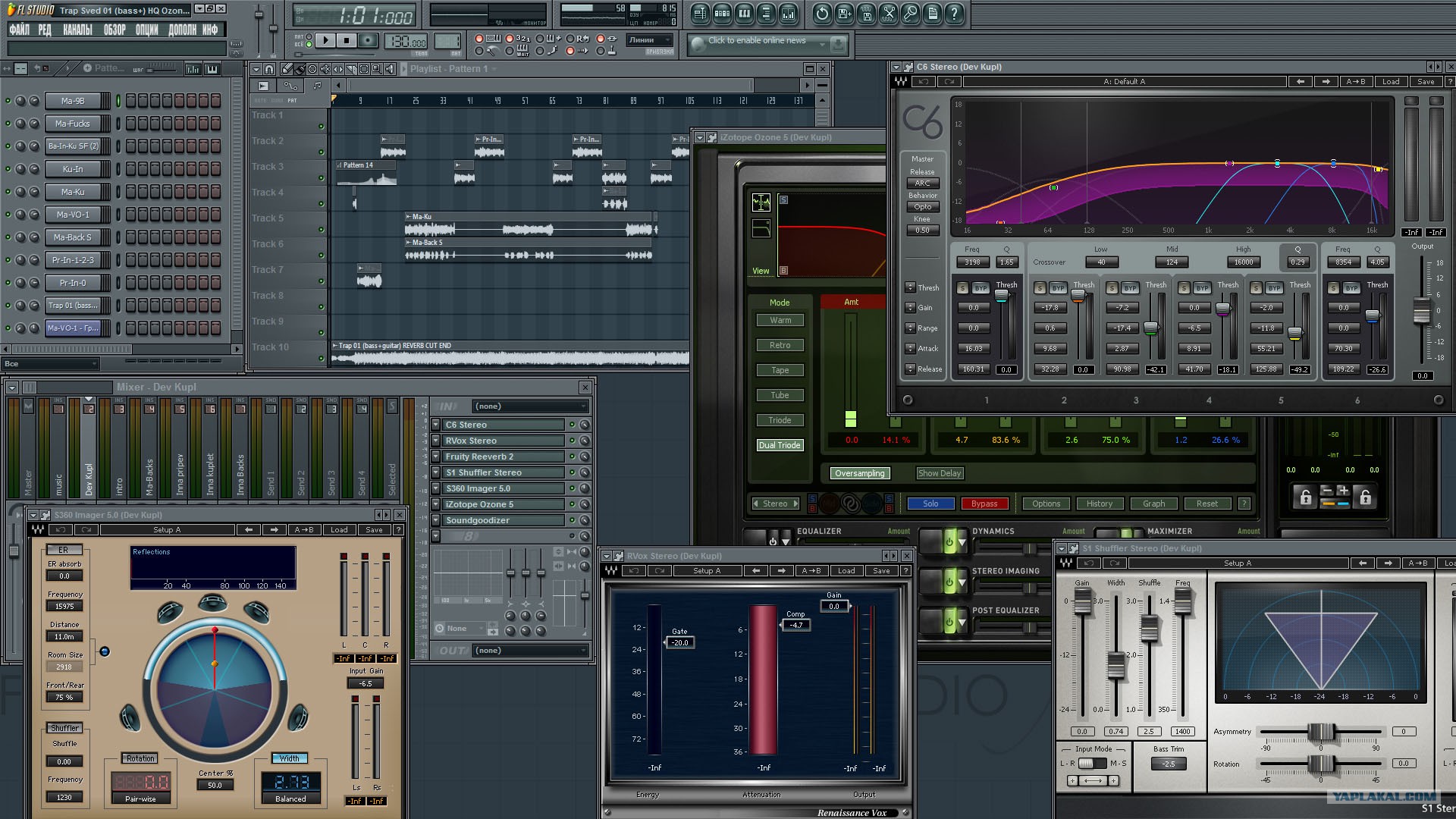Open the S1 Shuffler Stereo slot menu arrow
Viewport: 1456px width, 819px height.
(x=436, y=472)
